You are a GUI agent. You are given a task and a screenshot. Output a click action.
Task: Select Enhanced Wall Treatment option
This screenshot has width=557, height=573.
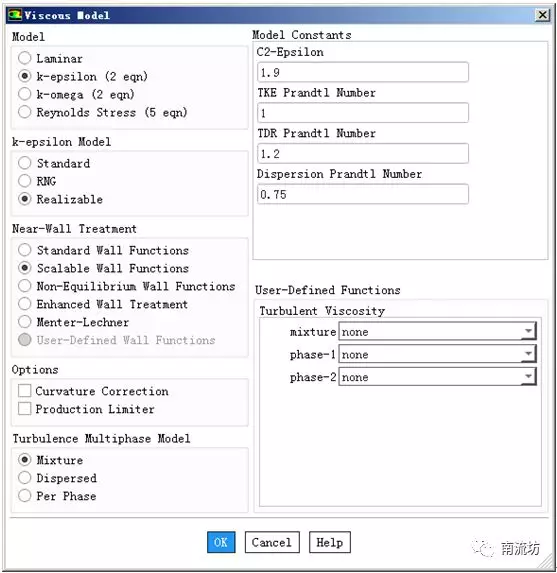24,304
